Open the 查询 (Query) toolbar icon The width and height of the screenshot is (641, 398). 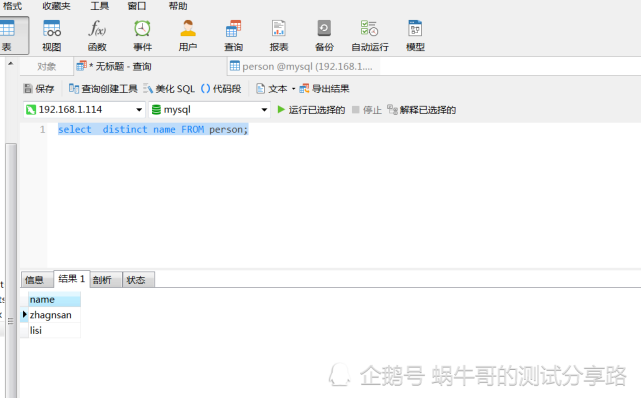point(233,36)
